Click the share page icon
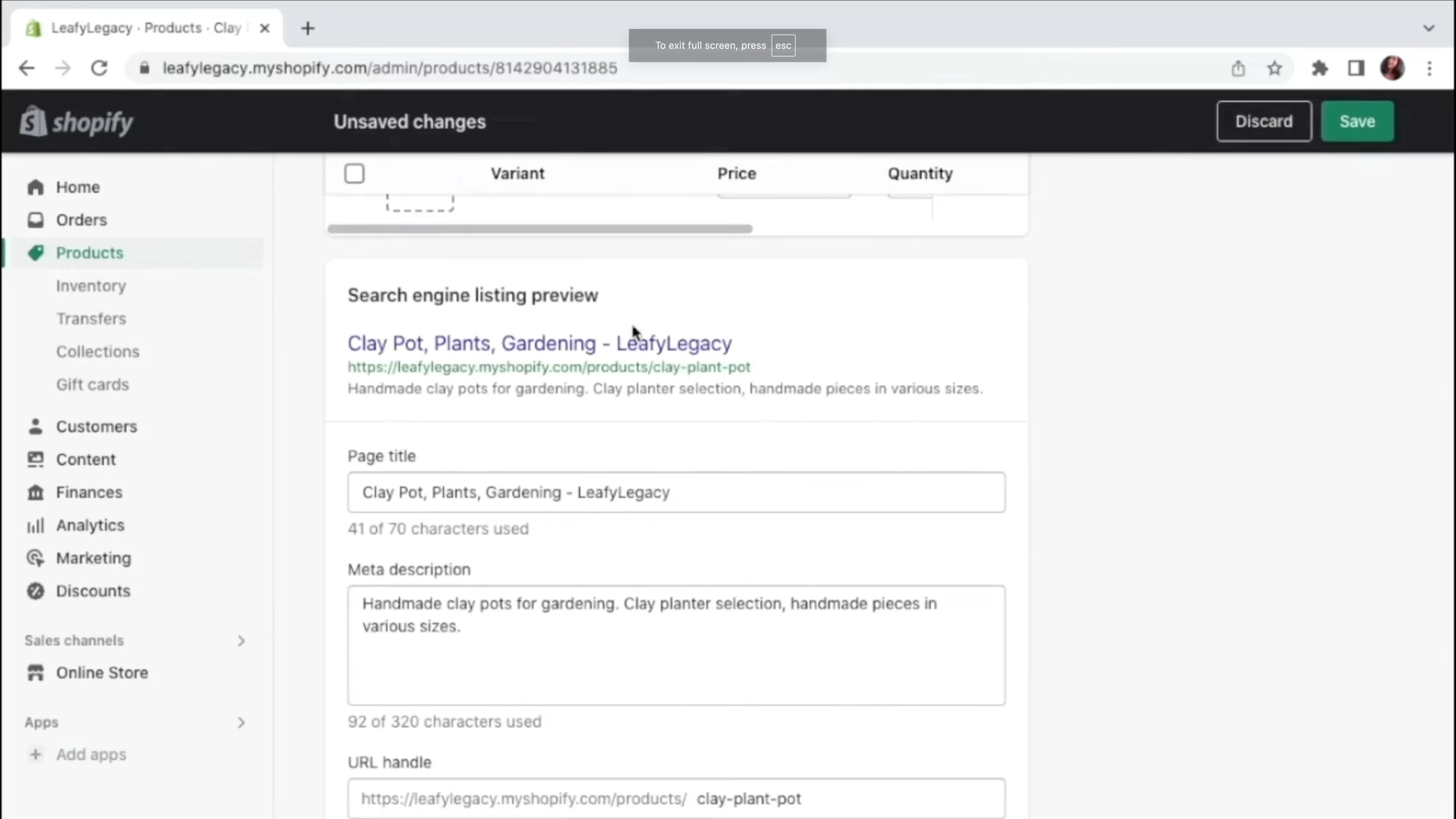The width and height of the screenshot is (1456, 819). [x=1238, y=68]
